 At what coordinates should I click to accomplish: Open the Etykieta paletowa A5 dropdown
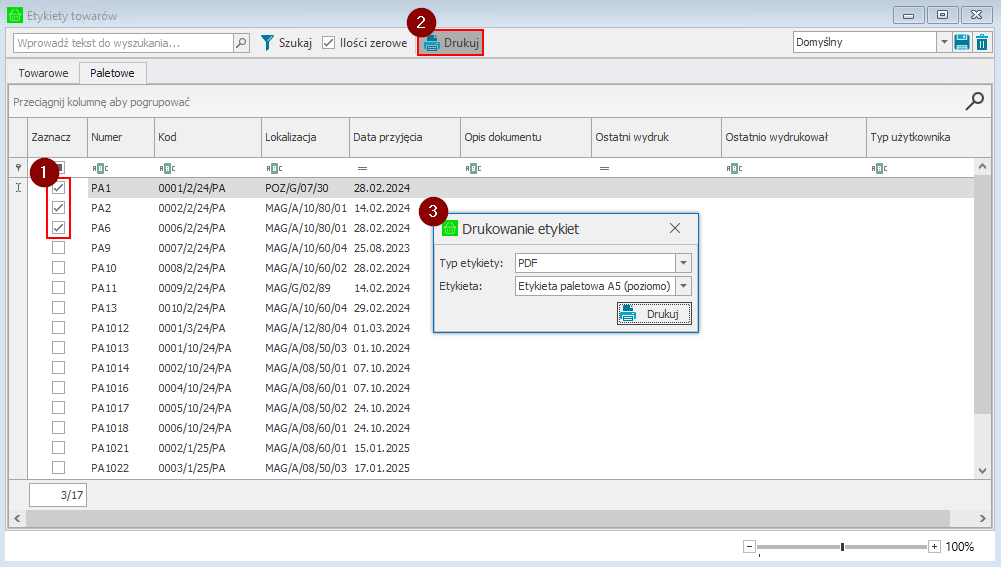(x=684, y=286)
